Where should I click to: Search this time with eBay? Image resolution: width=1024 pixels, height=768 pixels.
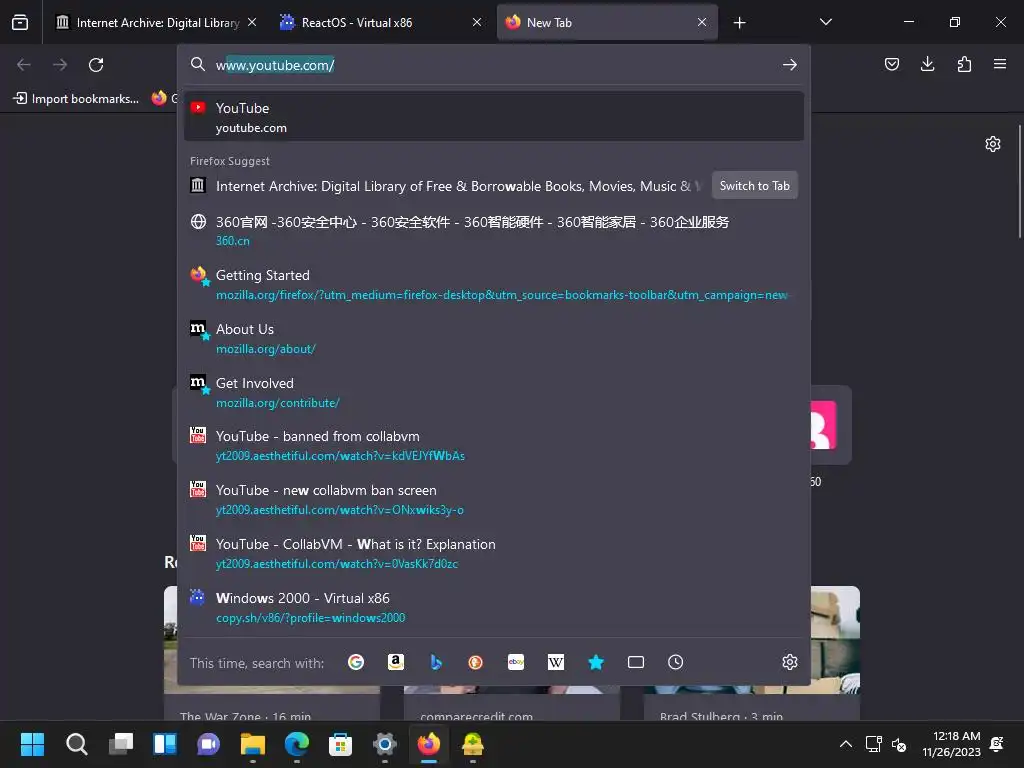516,662
